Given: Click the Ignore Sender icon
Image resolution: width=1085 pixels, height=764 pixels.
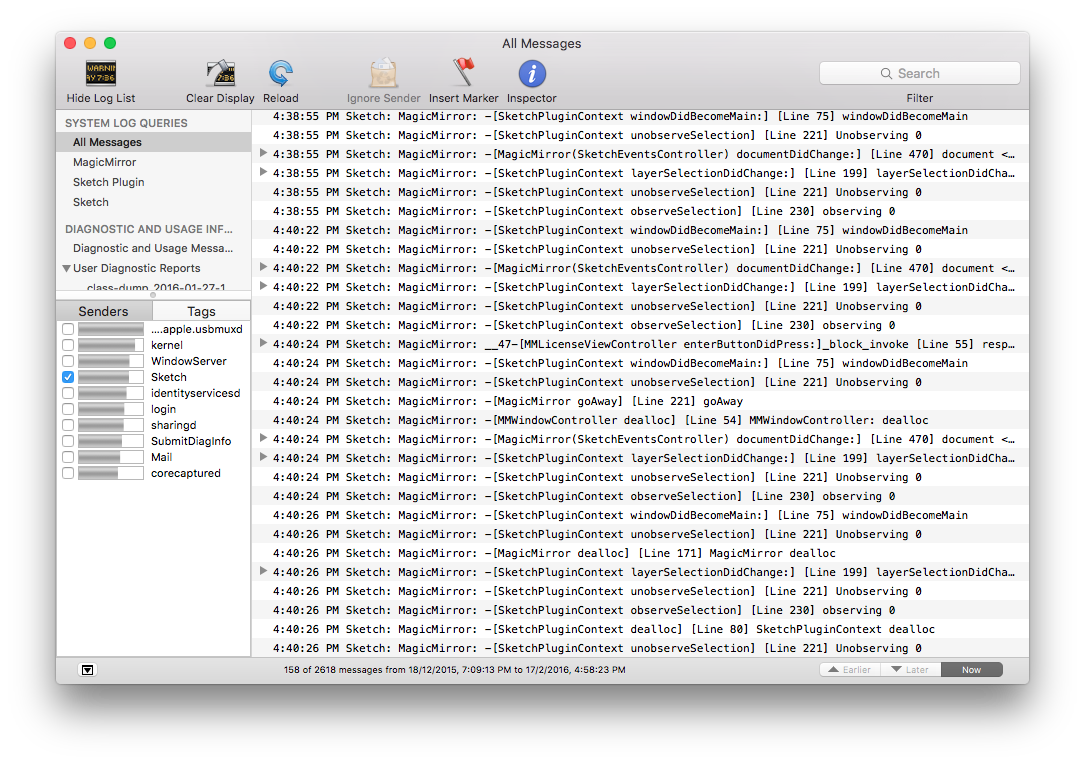Looking at the screenshot, I should click(383, 73).
